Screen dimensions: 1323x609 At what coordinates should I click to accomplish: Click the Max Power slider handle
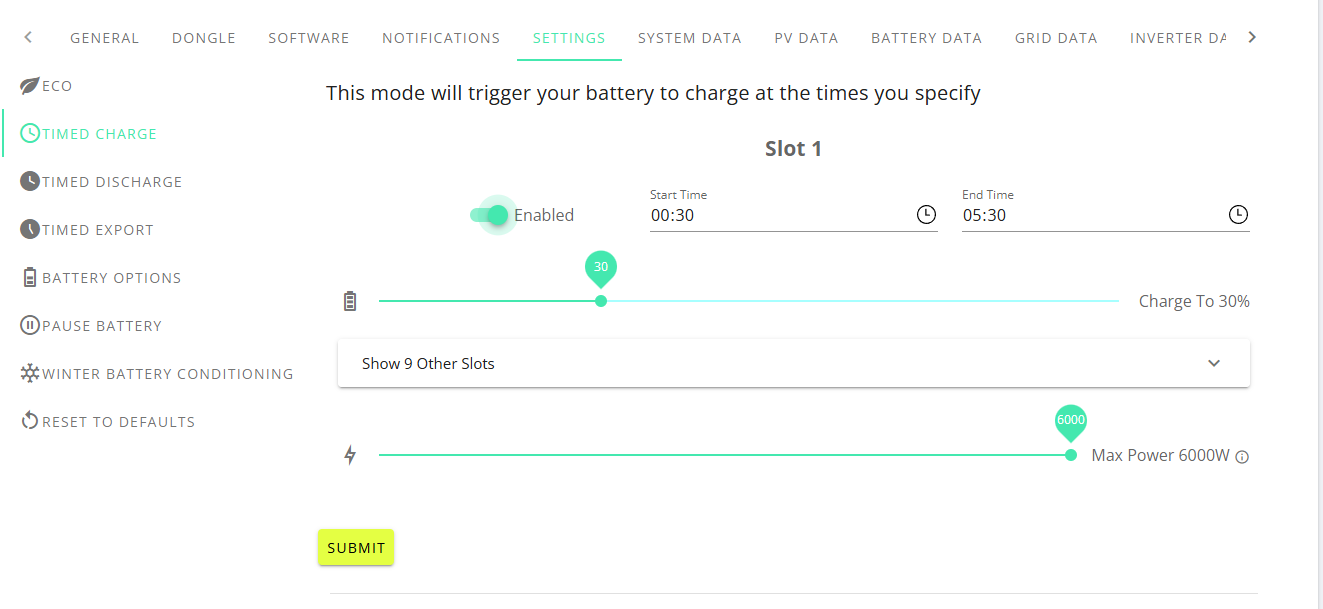coord(1071,455)
